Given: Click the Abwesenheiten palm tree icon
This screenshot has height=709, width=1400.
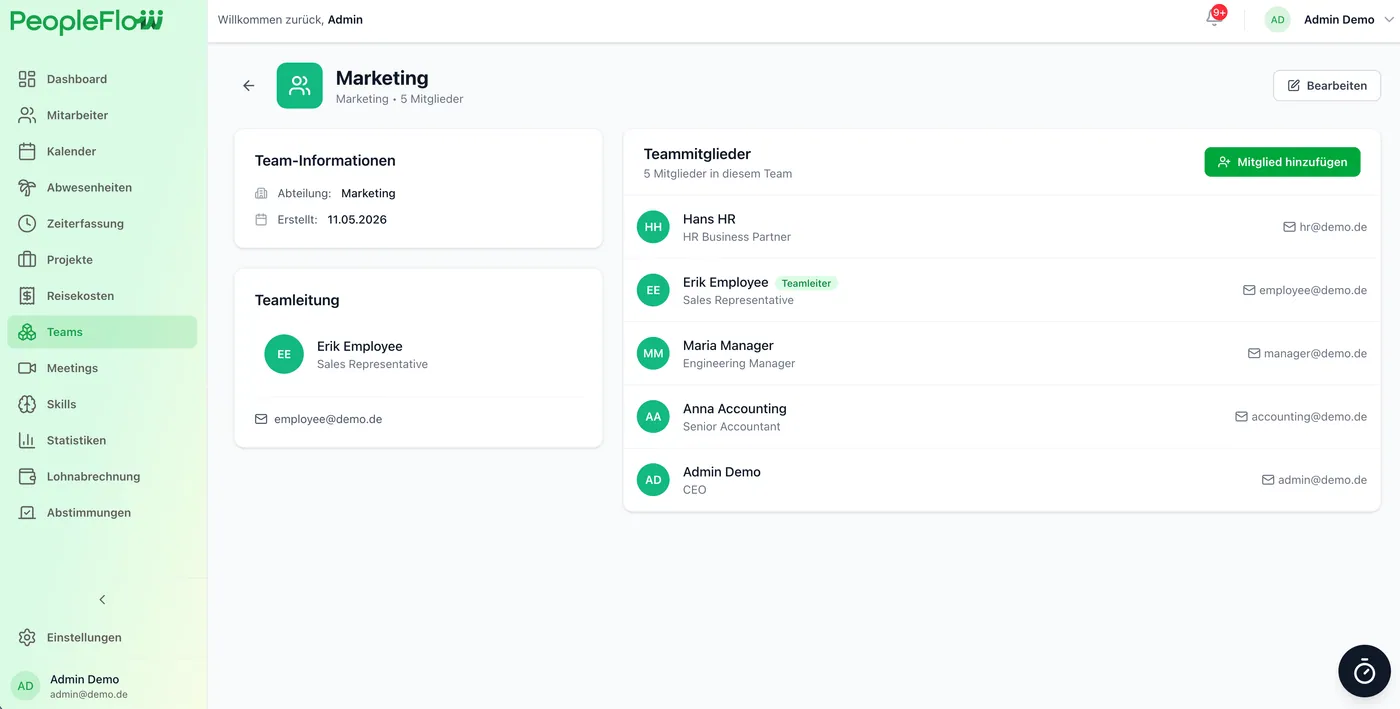Looking at the screenshot, I should 27,187.
